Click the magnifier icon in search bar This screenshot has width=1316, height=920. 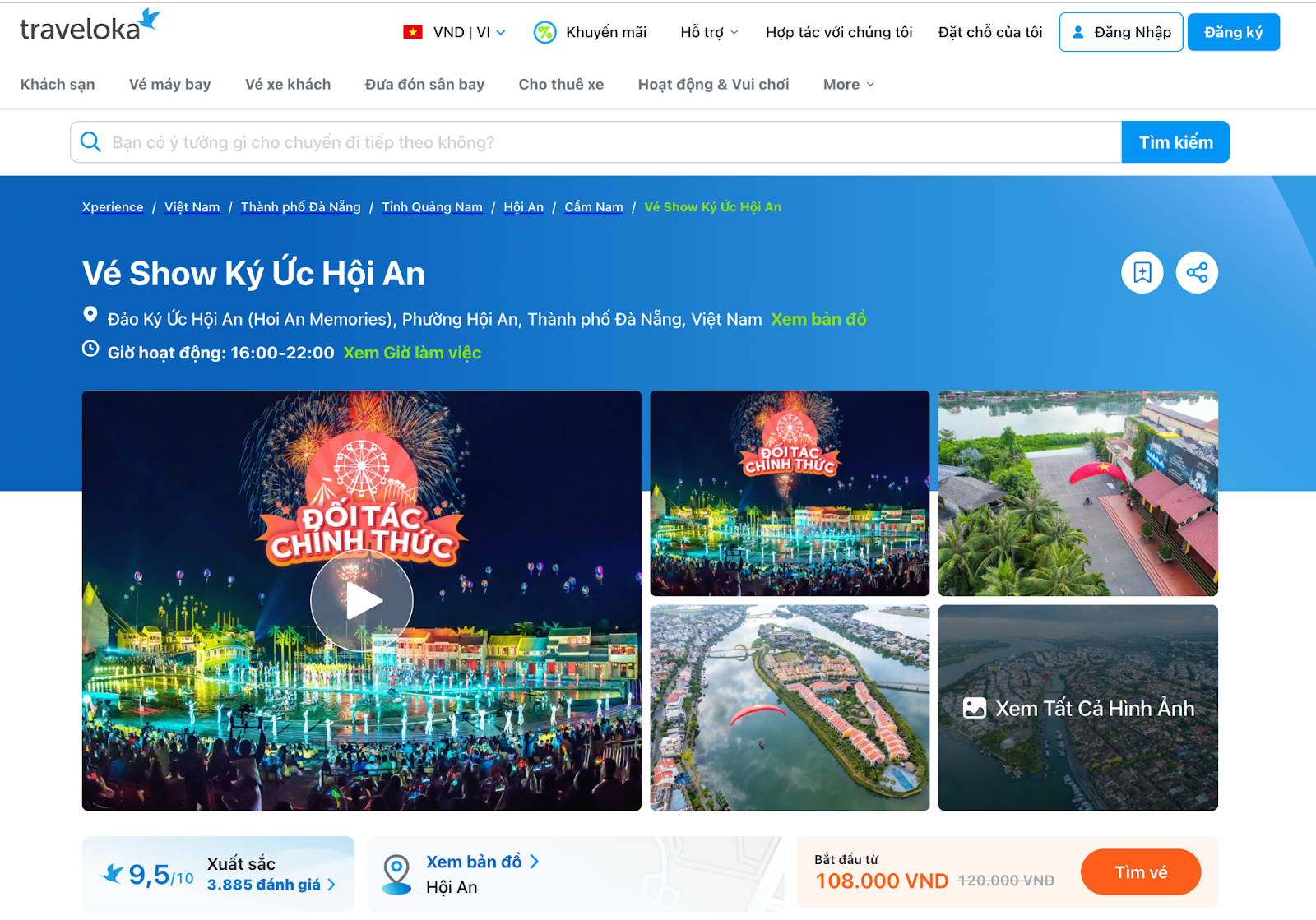pos(91,142)
